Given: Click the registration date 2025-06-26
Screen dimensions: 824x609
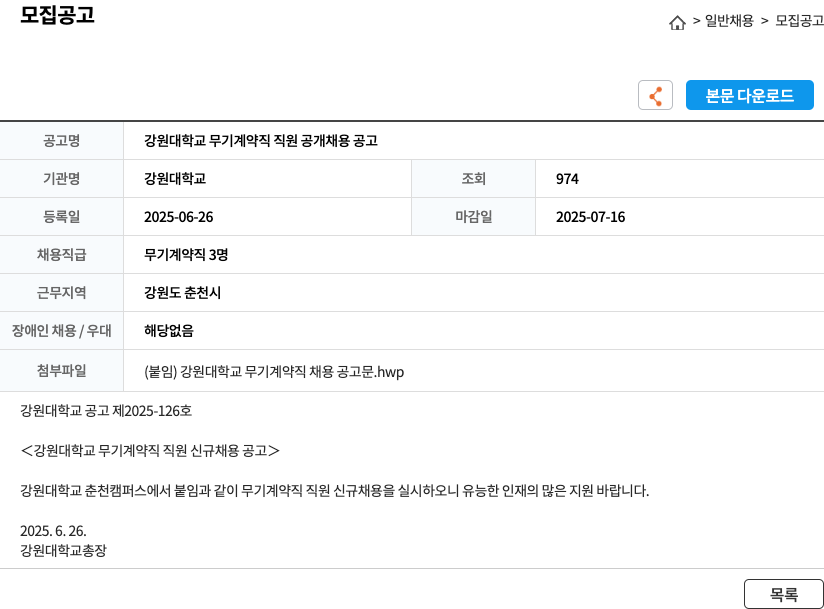Looking at the screenshot, I should tap(179, 217).
